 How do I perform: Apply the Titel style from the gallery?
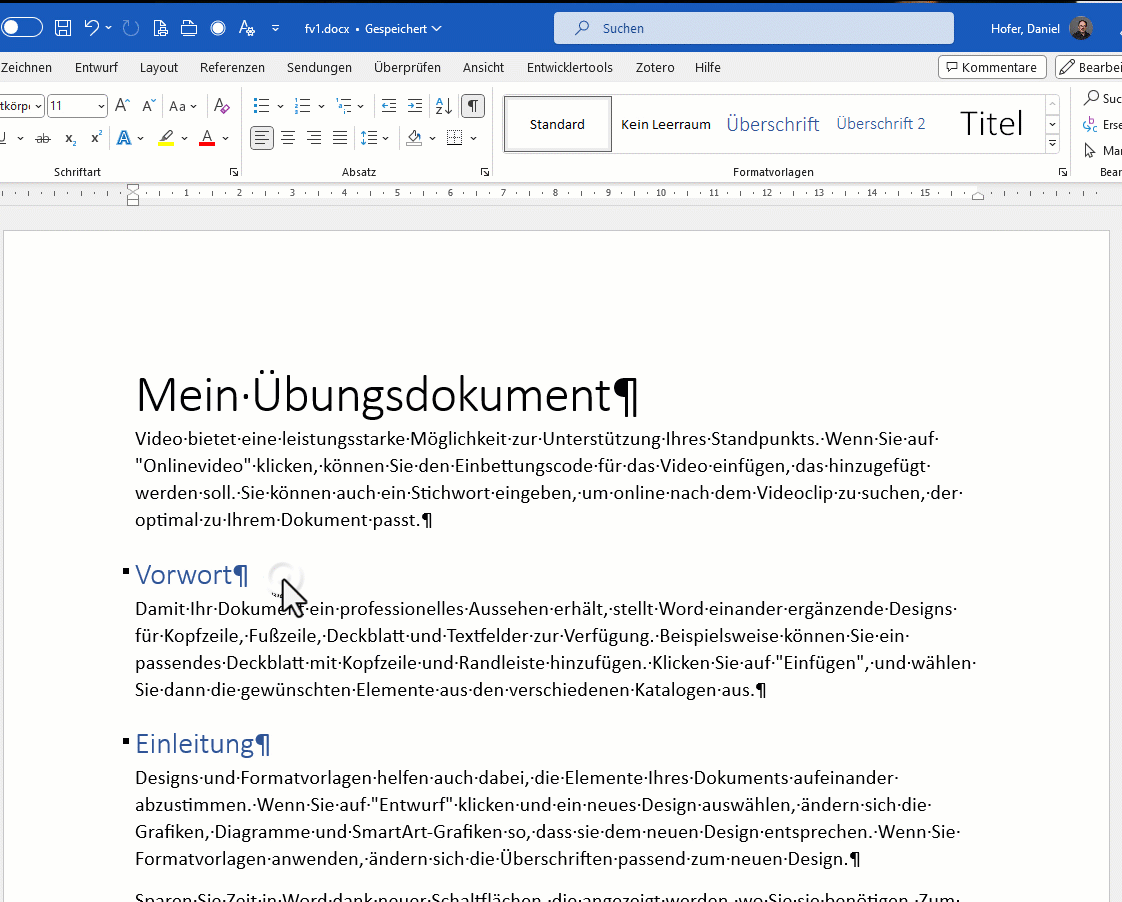click(x=991, y=124)
